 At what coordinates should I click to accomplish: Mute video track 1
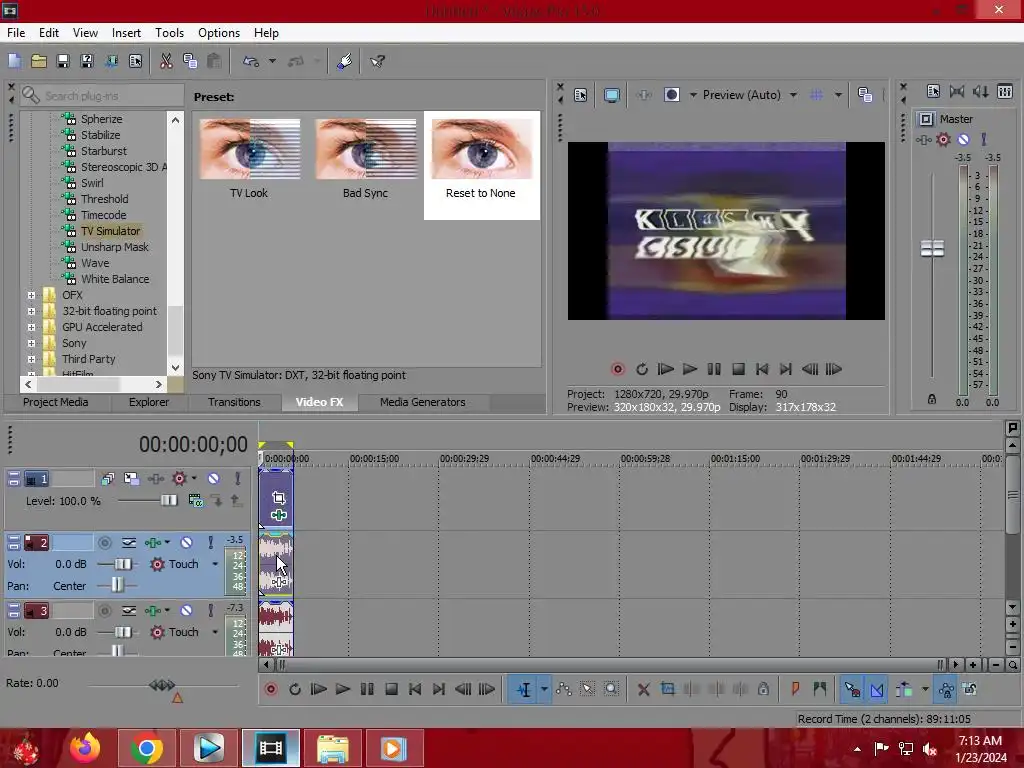click(214, 479)
